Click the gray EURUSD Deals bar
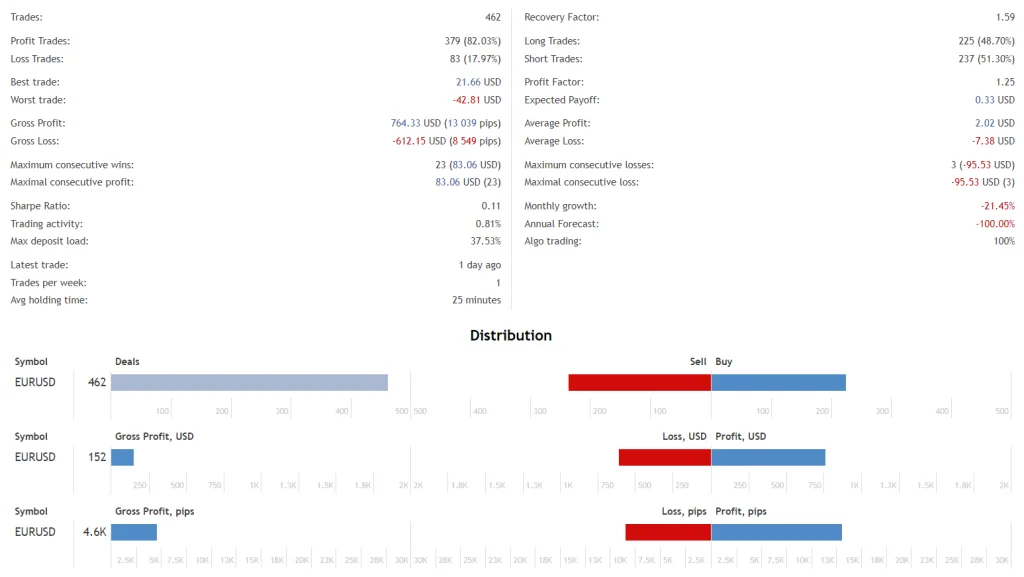 click(x=249, y=382)
